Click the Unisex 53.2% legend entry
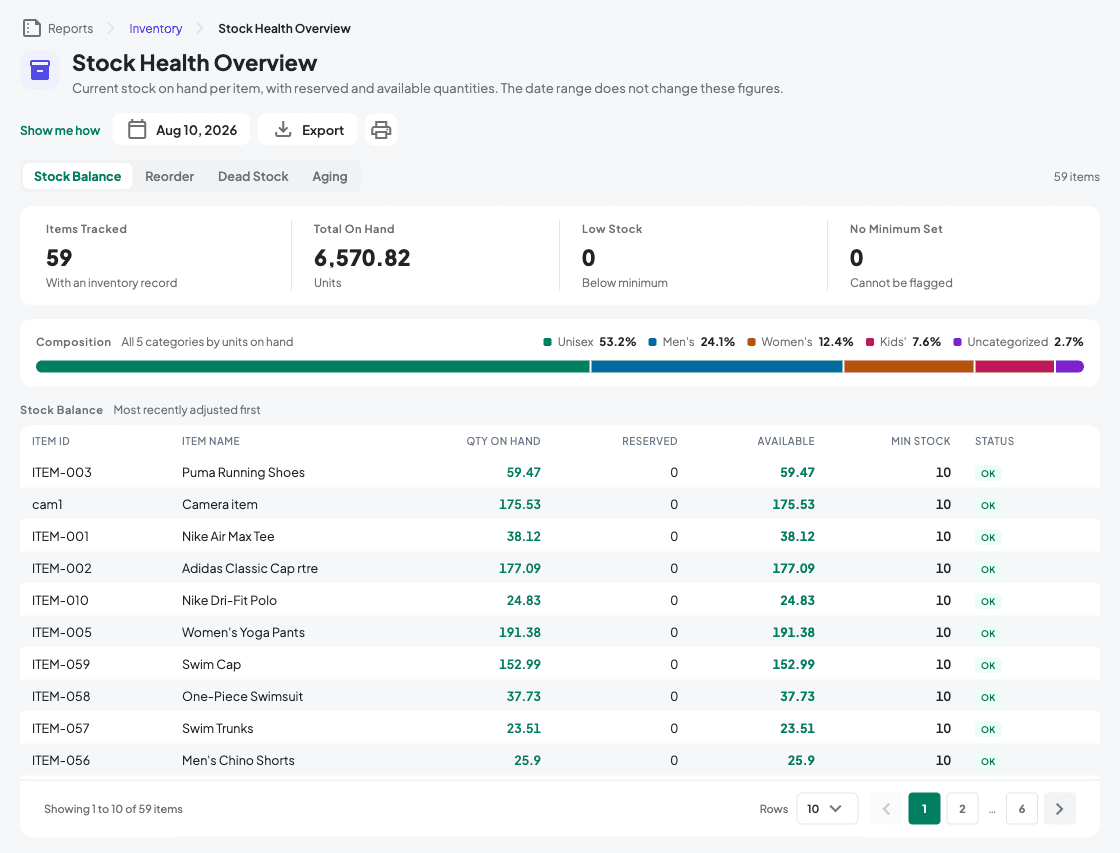The height and width of the screenshot is (853, 1120). pyautogui.click(x=590, y=342)
